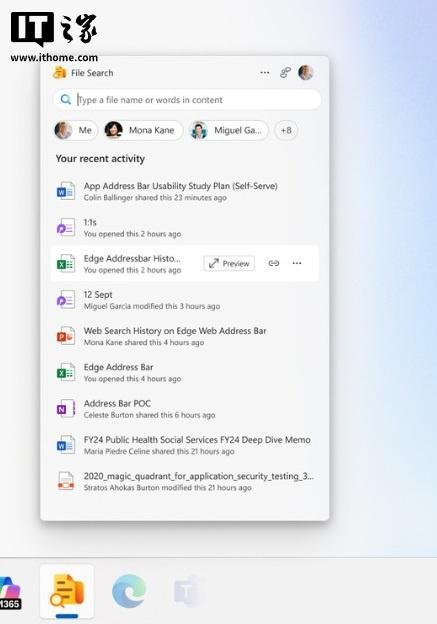Click Mona Kane shared this 4 hours ago
Viewport: 437px width, 624px height.
click(144, 343)
